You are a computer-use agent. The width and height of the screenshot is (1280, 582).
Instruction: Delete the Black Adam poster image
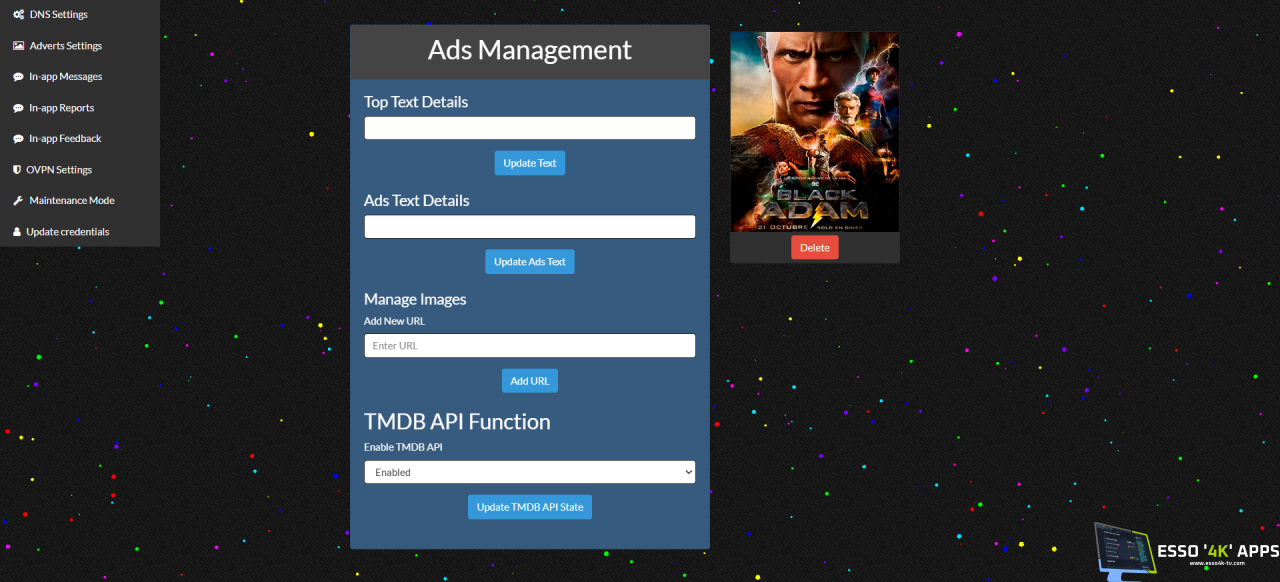point(814,248)
